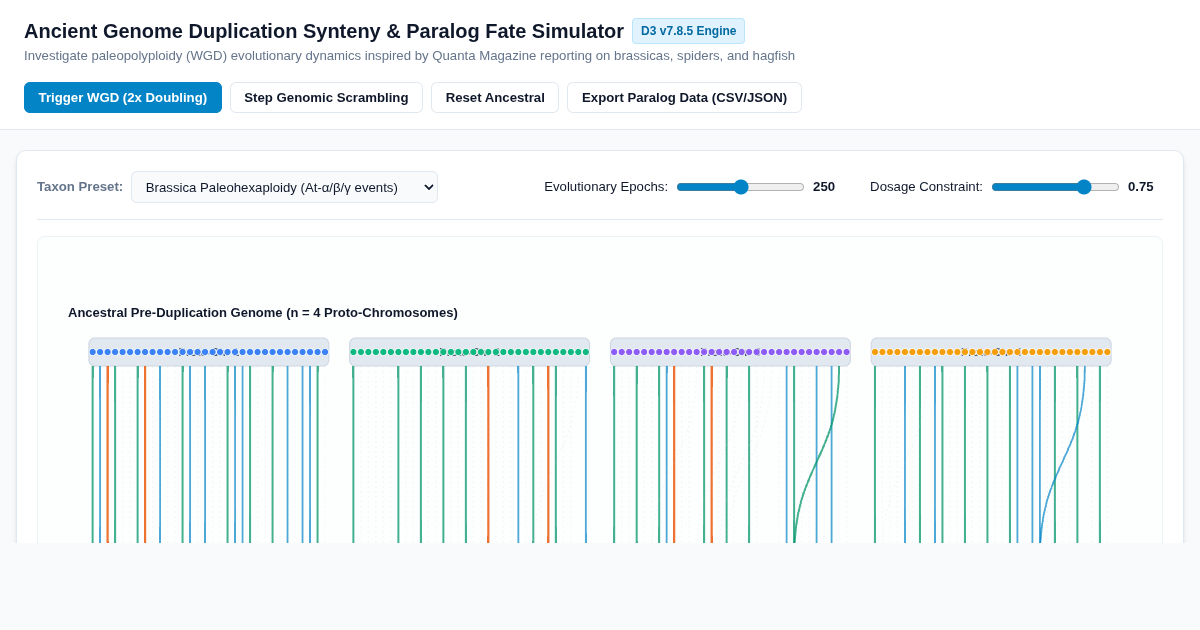Click the Taxon Preset label
The width and height of the screenshot is (1200, 630).
[80, 186]
